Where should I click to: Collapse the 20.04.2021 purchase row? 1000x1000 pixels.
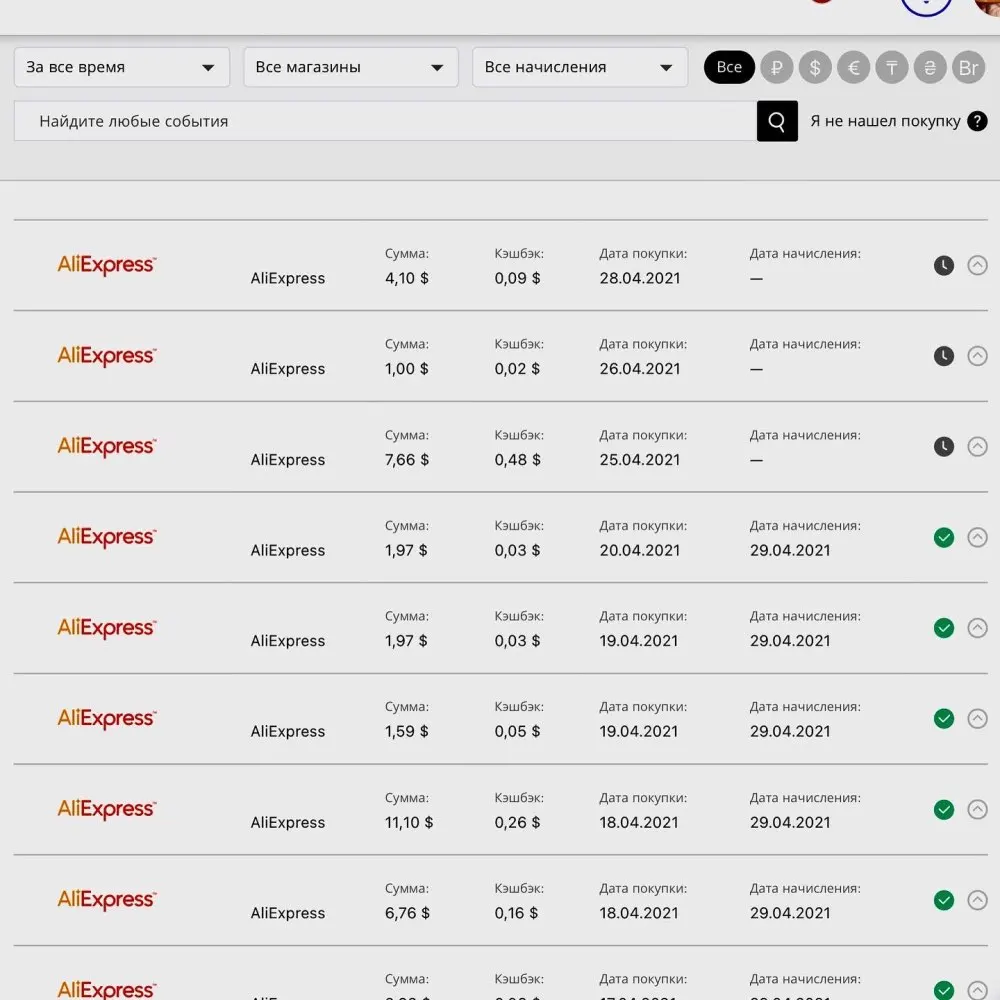pos(977,538)
